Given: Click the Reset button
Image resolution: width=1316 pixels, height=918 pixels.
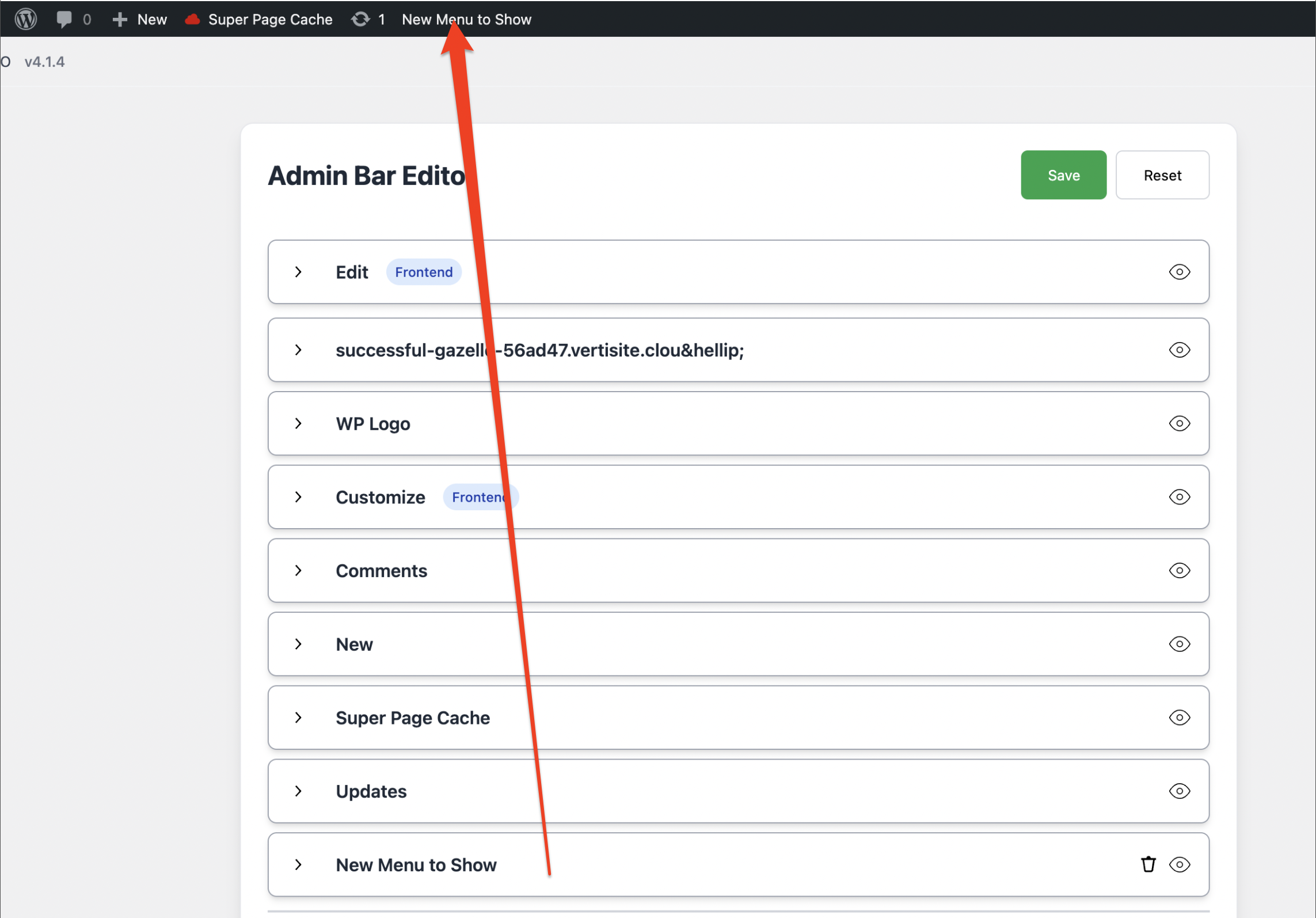Looking at the screenshot, I should click(x=1162, y=175).
